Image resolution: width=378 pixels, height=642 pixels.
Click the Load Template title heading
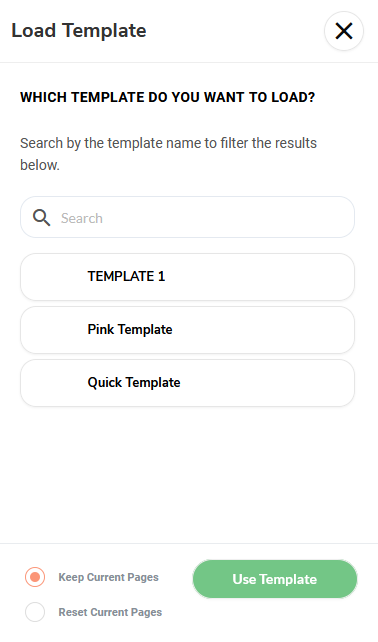pyautogui.click(x=79, y=31)
